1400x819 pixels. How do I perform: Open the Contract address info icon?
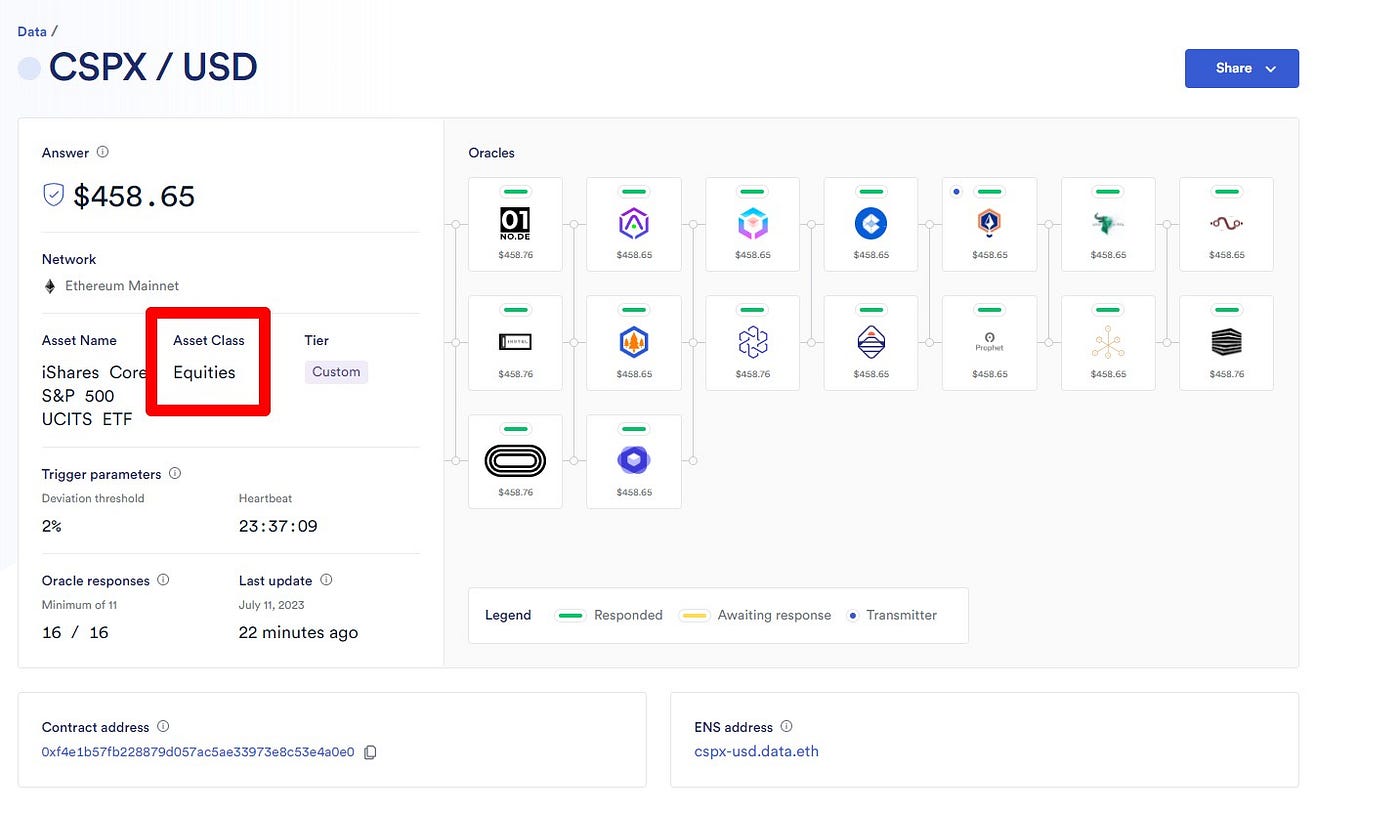[x=163, y=727]
